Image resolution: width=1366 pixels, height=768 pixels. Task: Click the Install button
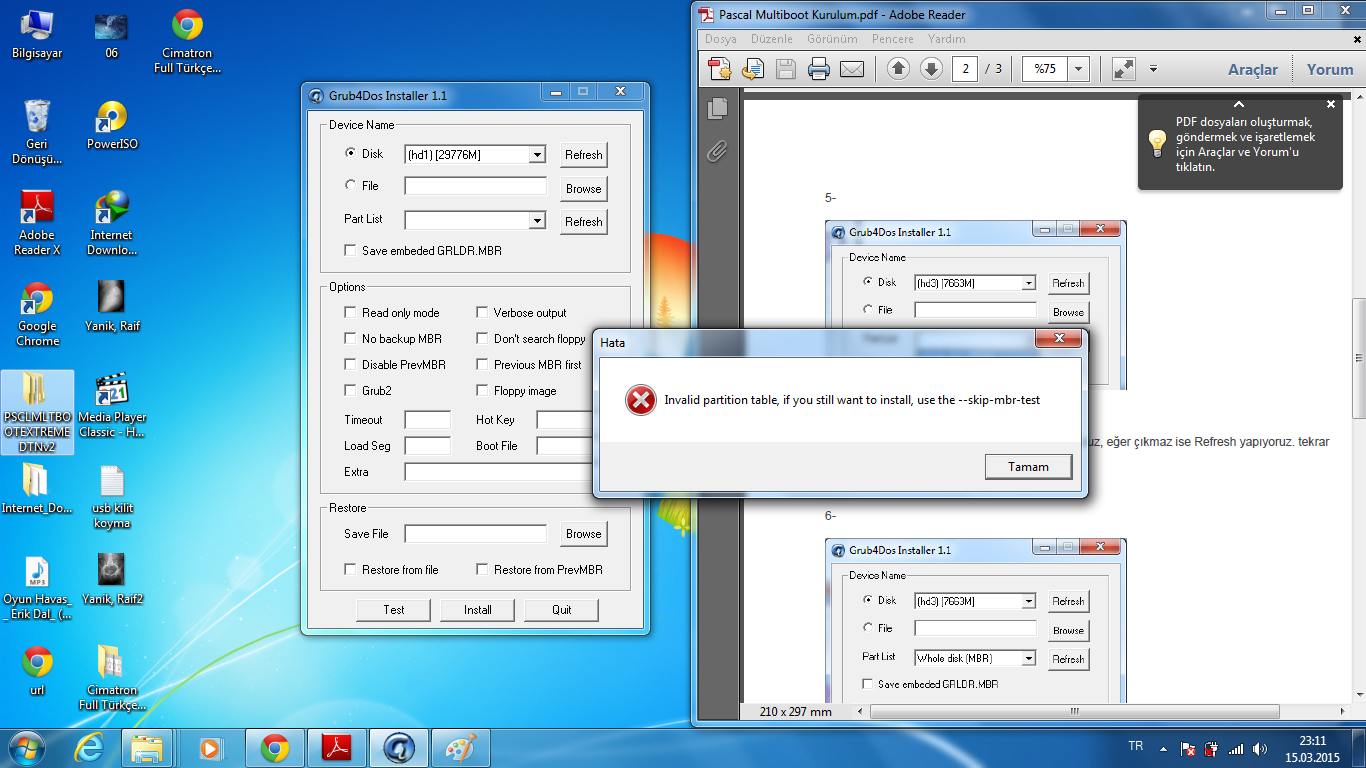(477, 610)
